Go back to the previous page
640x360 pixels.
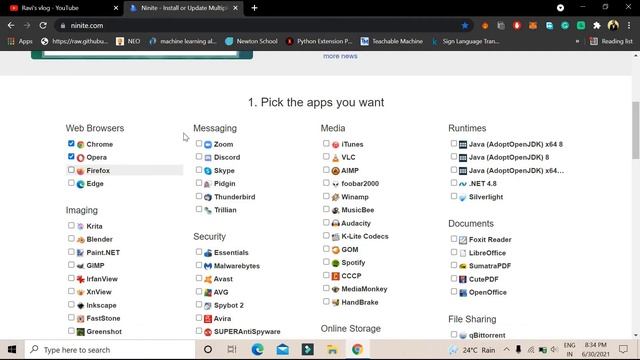(11, 25)
